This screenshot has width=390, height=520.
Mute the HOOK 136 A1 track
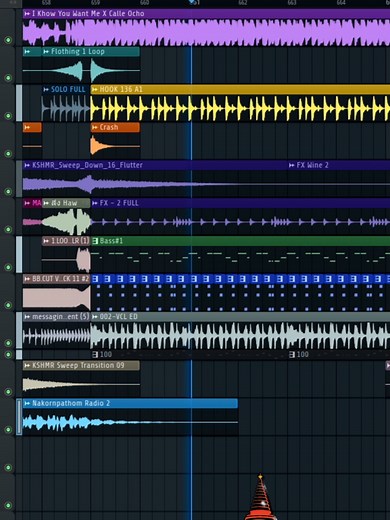[x=8, y=116]
